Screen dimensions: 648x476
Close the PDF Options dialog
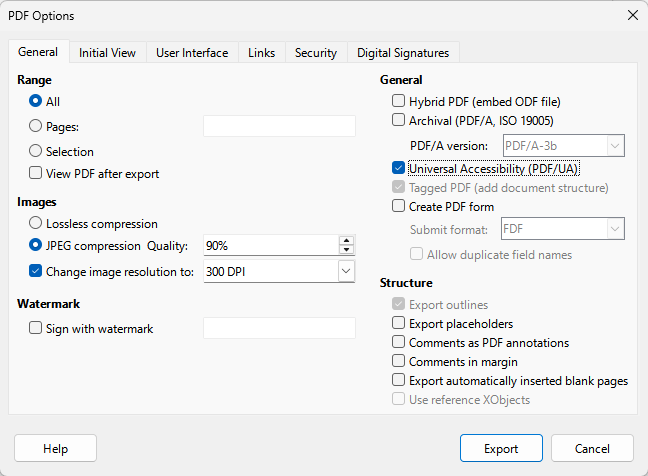coord(633,15)
